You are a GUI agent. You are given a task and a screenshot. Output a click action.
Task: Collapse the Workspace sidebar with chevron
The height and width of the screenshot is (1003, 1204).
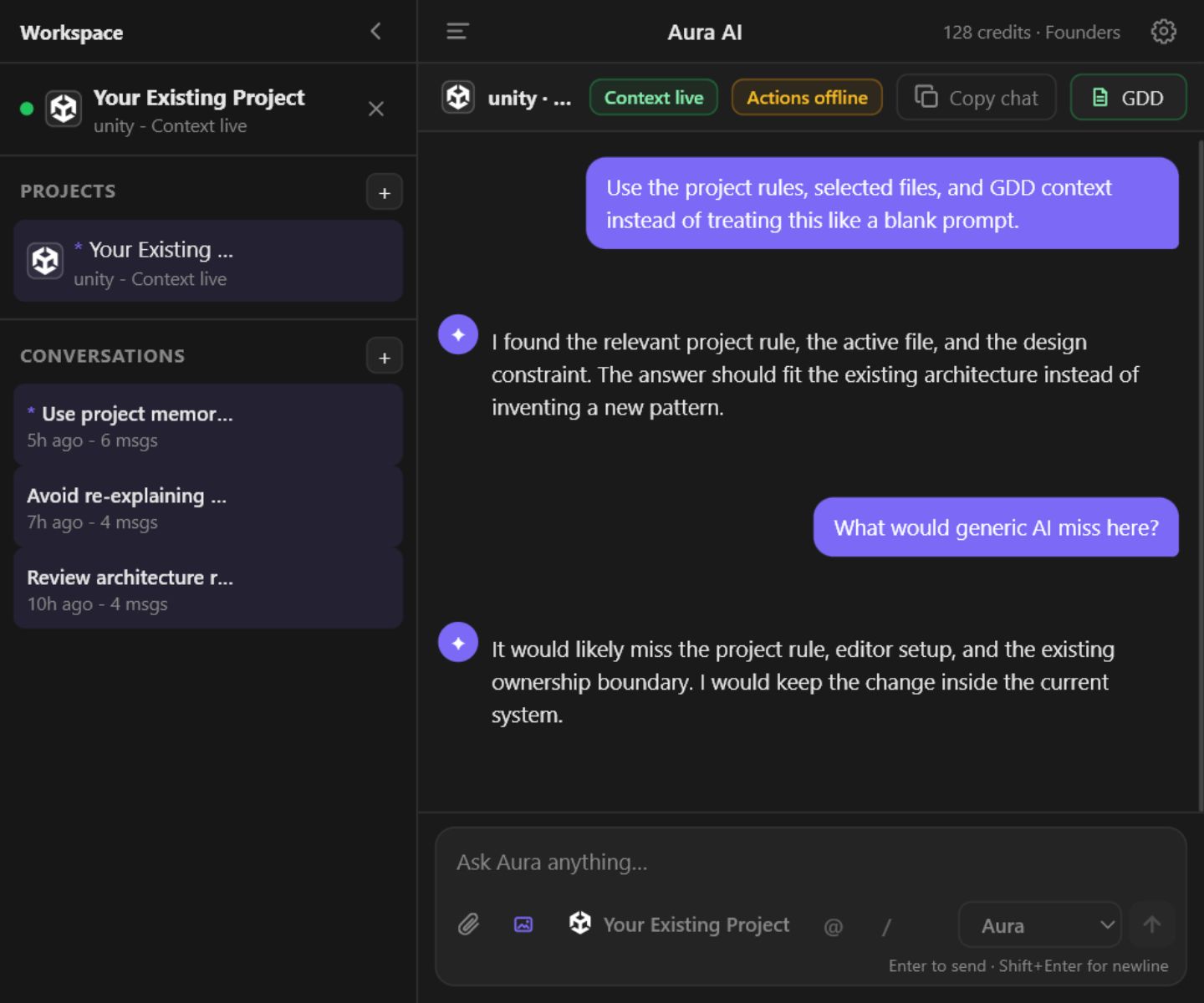375,32
